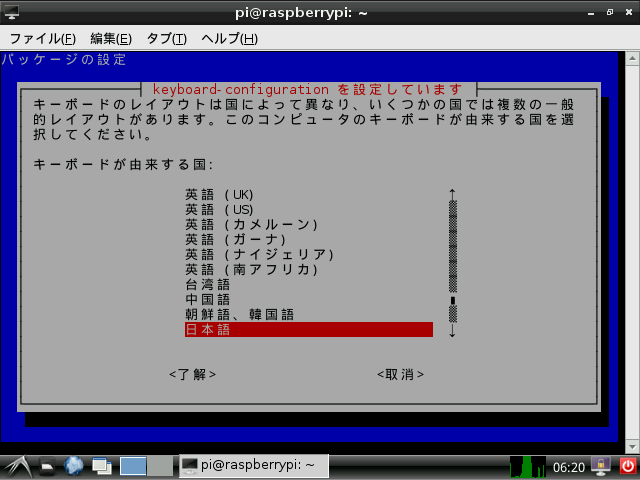640x480 pixels.
Task: Click the screen lock icon in tray
Action: [601, 466]
